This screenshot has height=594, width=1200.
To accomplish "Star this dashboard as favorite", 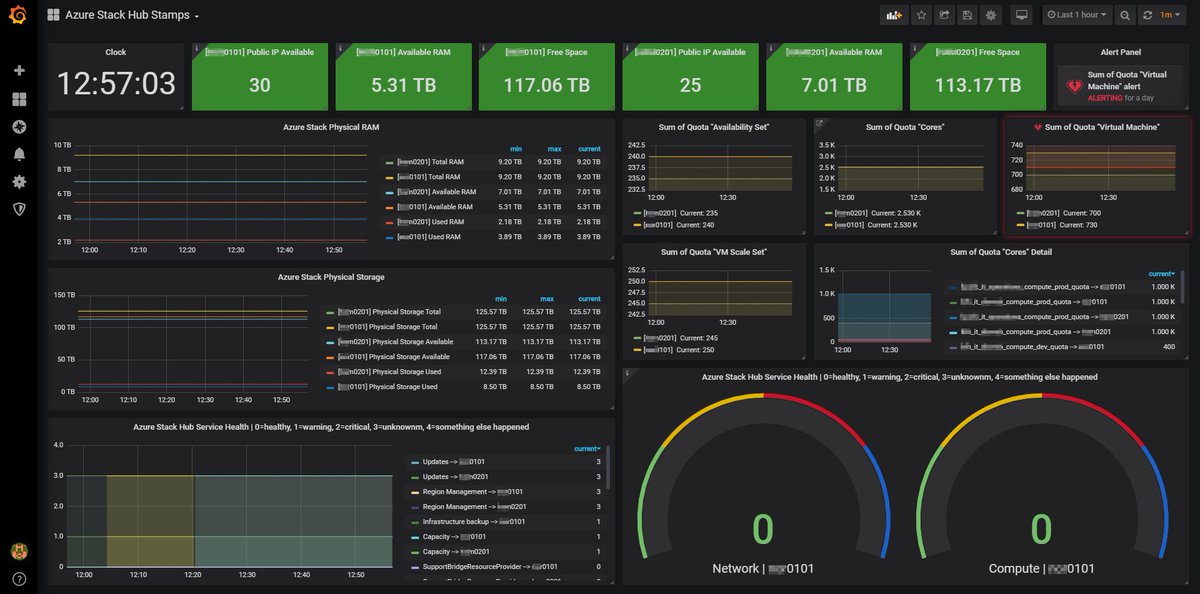I will [921, 15].
